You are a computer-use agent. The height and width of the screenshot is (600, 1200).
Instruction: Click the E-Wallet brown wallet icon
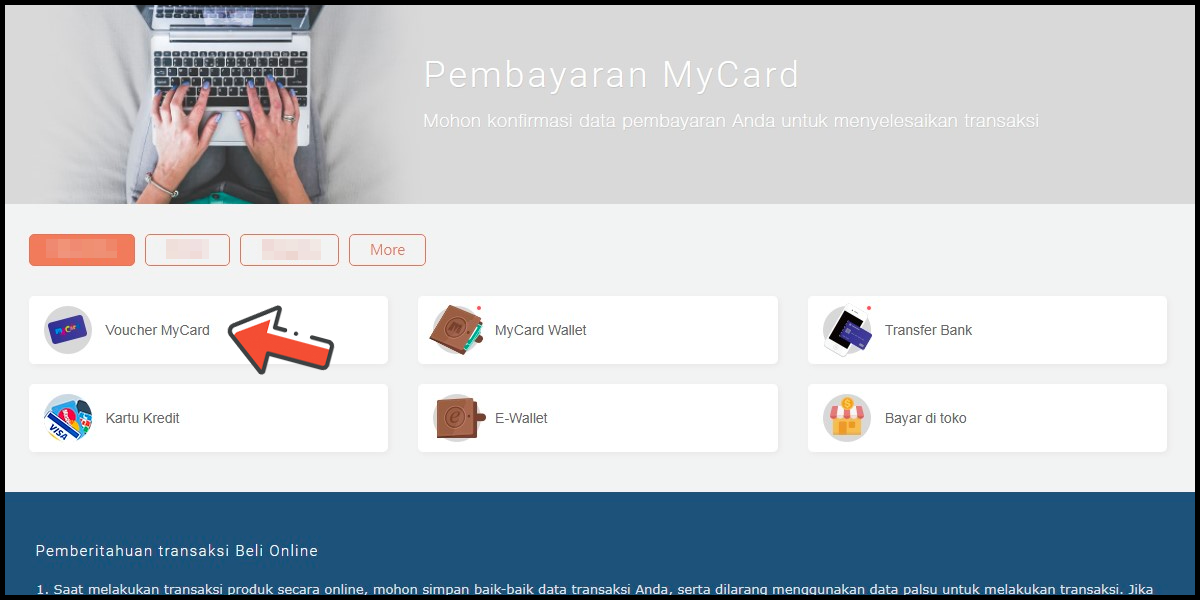(x=460, y=418)
